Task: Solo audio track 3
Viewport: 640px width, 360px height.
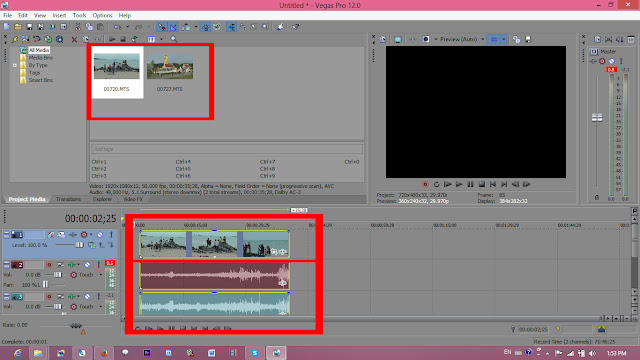Action: click(98, 296)
